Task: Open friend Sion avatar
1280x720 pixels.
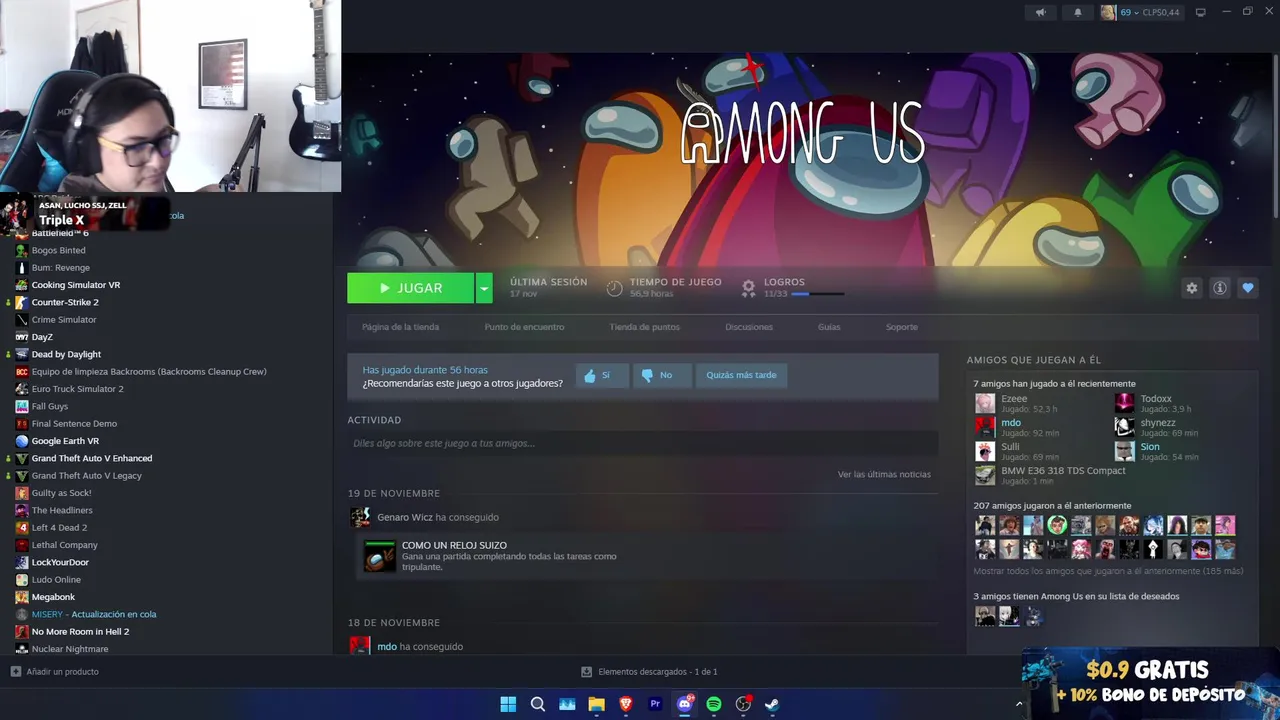Action: point(1125,451)
